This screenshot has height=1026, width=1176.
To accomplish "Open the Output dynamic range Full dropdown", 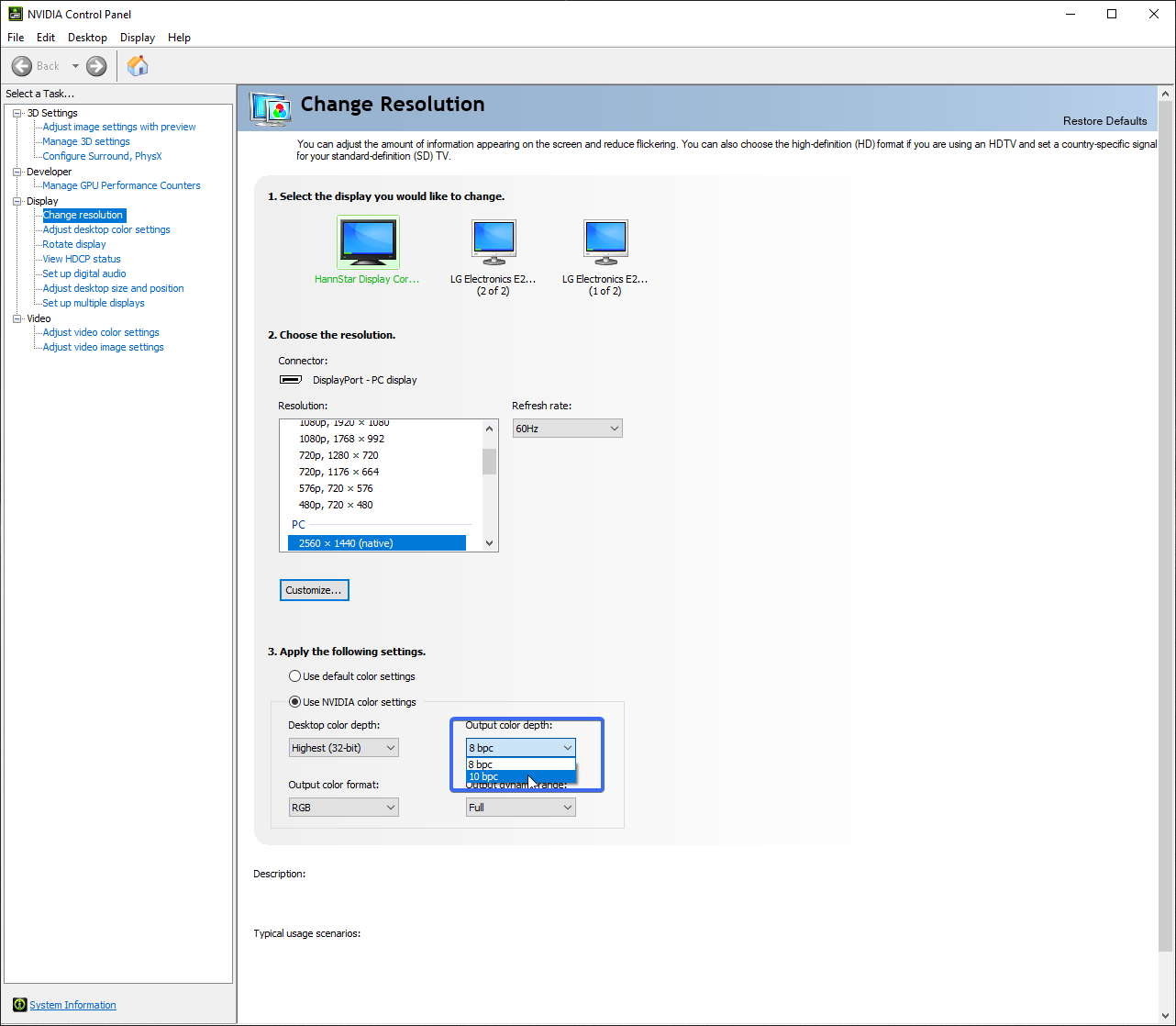I will (x=520, y=808).
